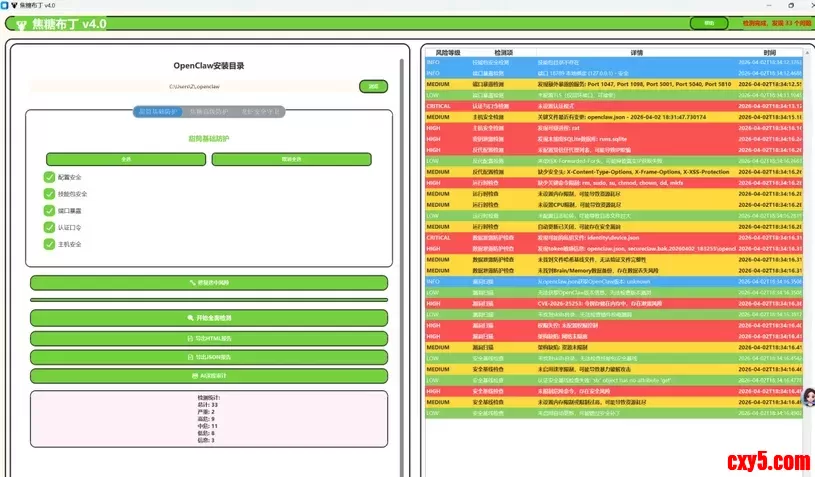The image size is (815, 477).
Task: Open the third gray tab on the right
Action: tap(260, 112)
